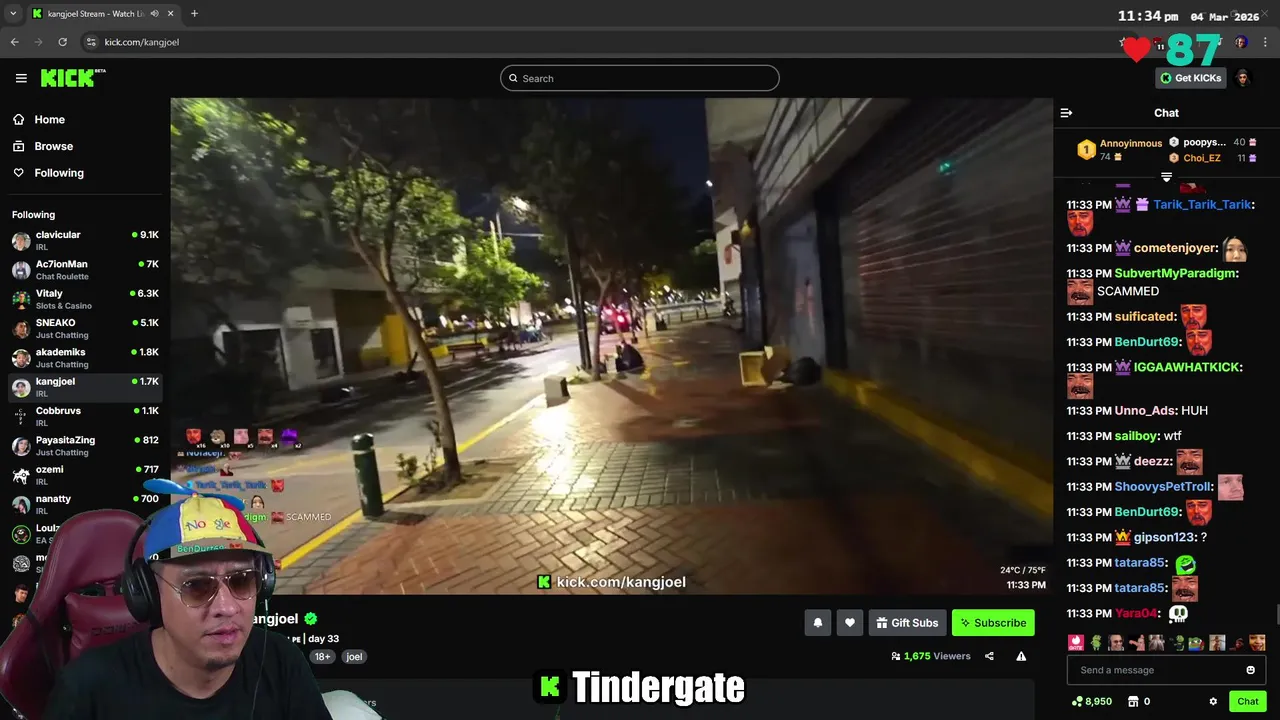Report stream using warning triangle icon

[x=1021, y=656]
